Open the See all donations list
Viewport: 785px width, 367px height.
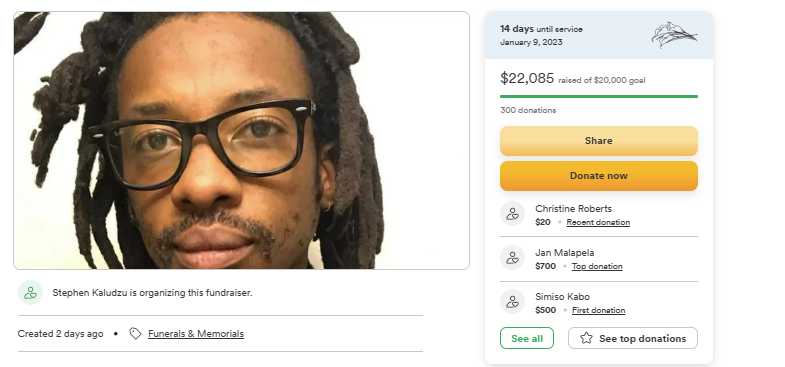tap(527, 338)
